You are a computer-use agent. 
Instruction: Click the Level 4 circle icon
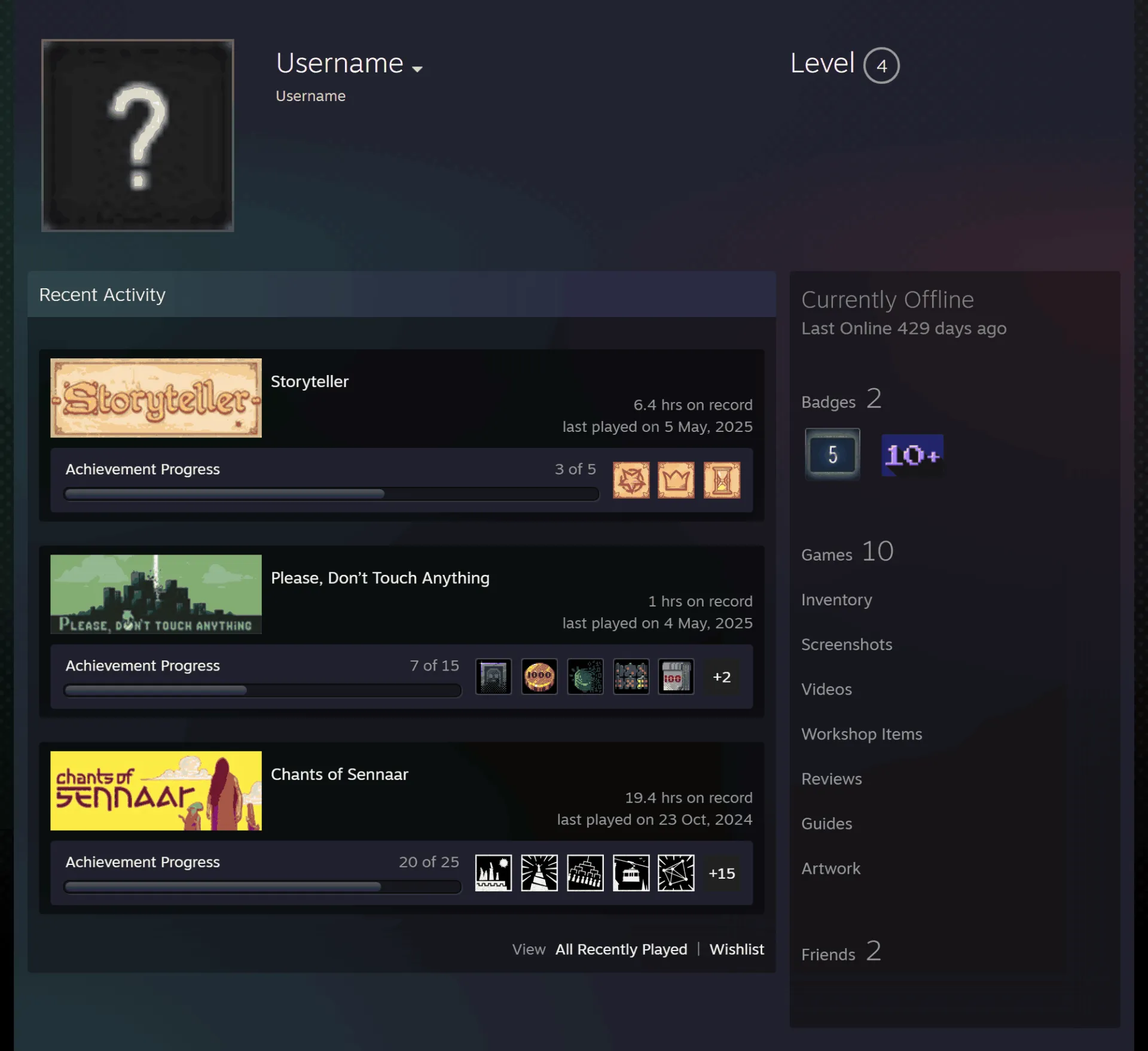pyautogui.click(x=881, y=65)
